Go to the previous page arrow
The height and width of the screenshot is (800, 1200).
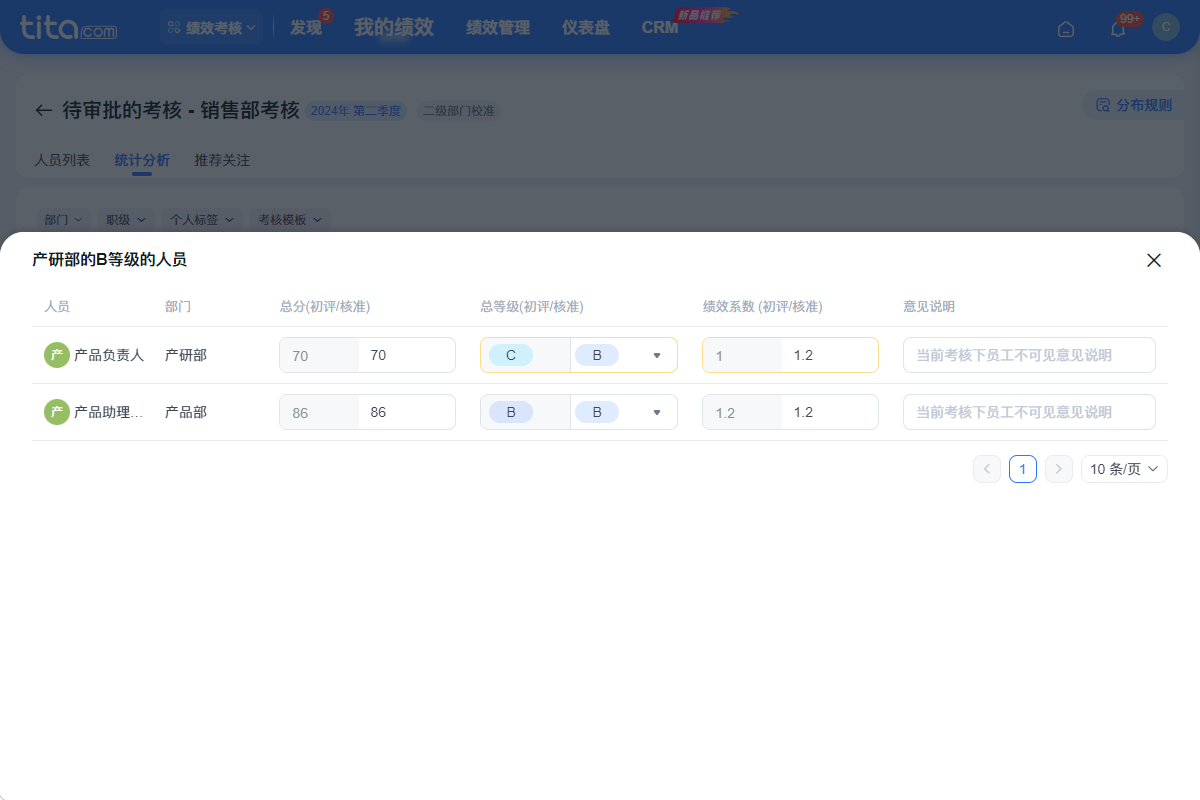987,469
